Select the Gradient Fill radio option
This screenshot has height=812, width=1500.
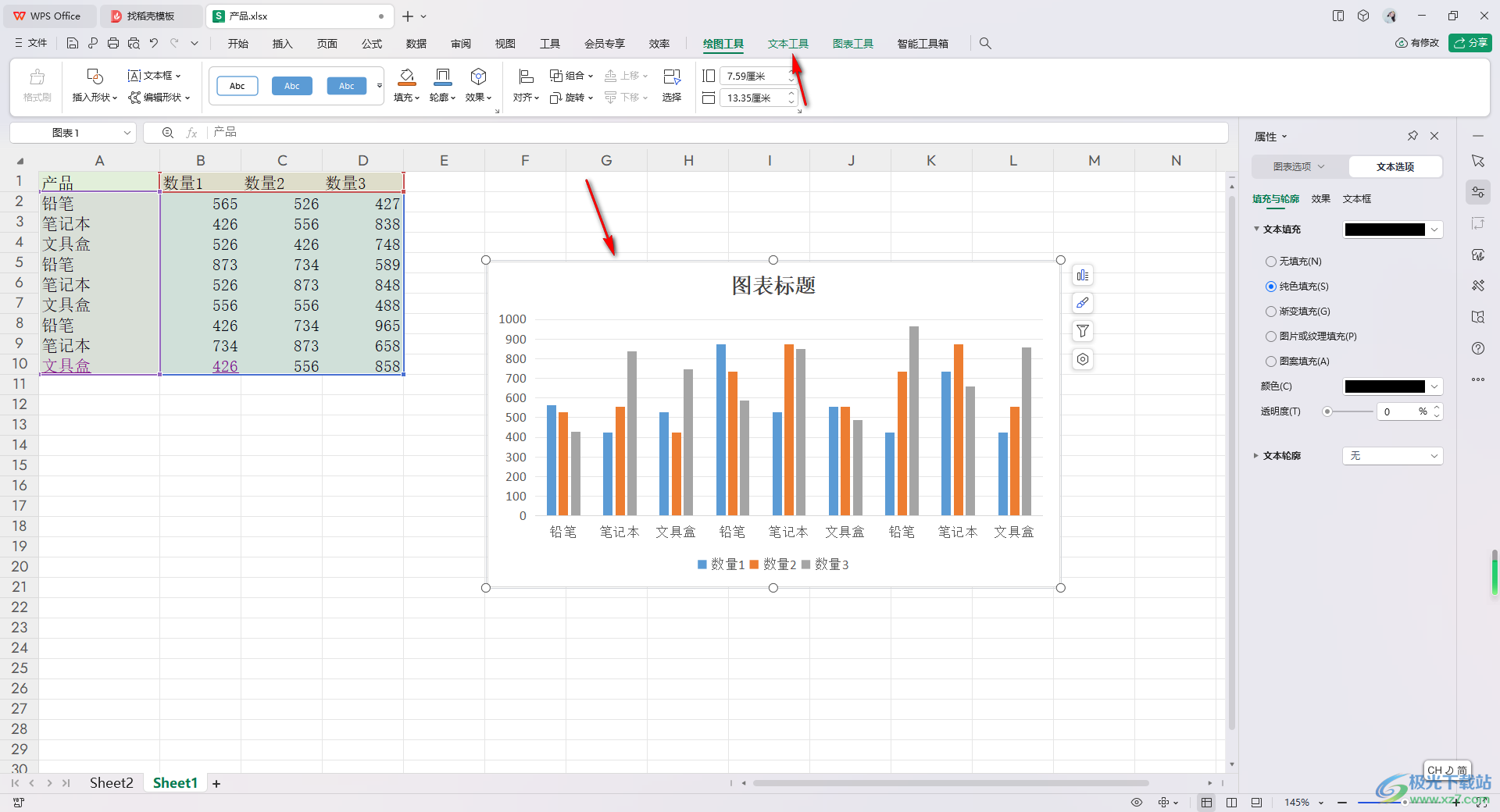1271,312
